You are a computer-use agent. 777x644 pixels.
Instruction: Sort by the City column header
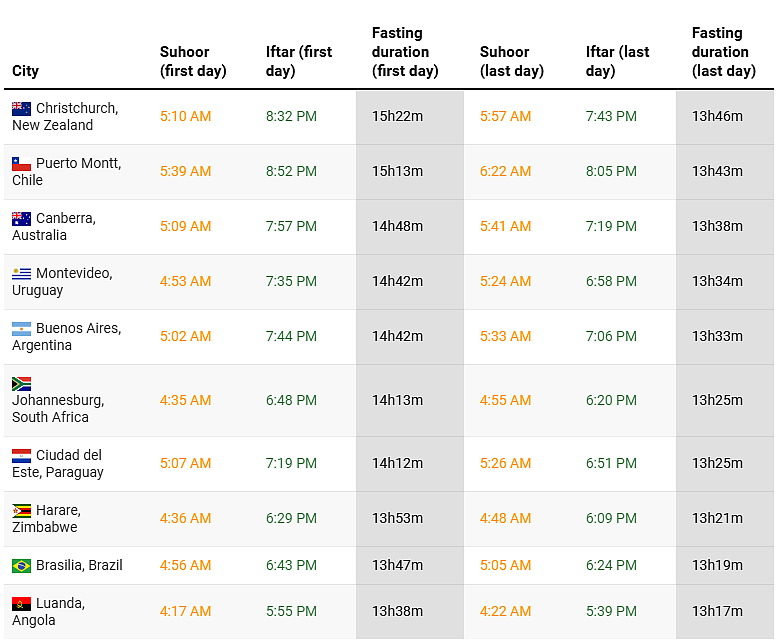coord(26,71)
